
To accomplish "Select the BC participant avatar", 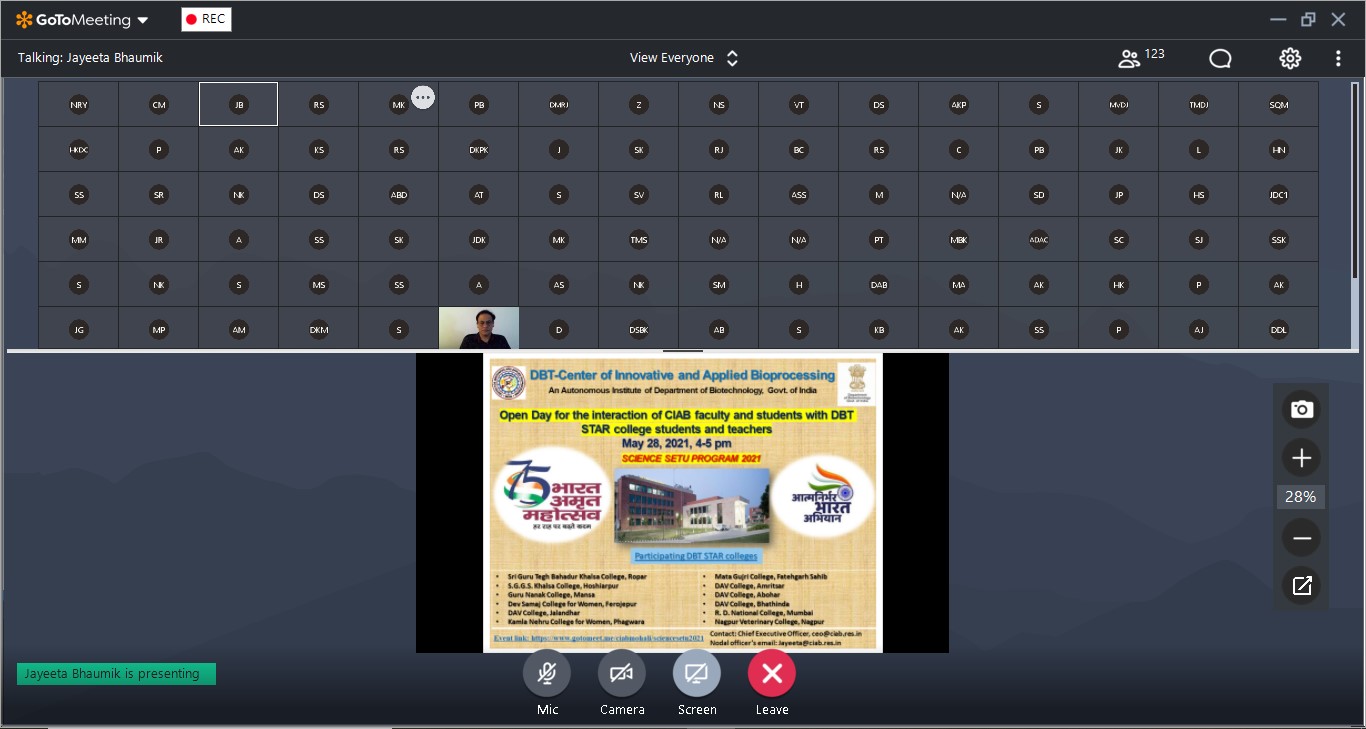I will pyautogui.click(x=799, y=150).
